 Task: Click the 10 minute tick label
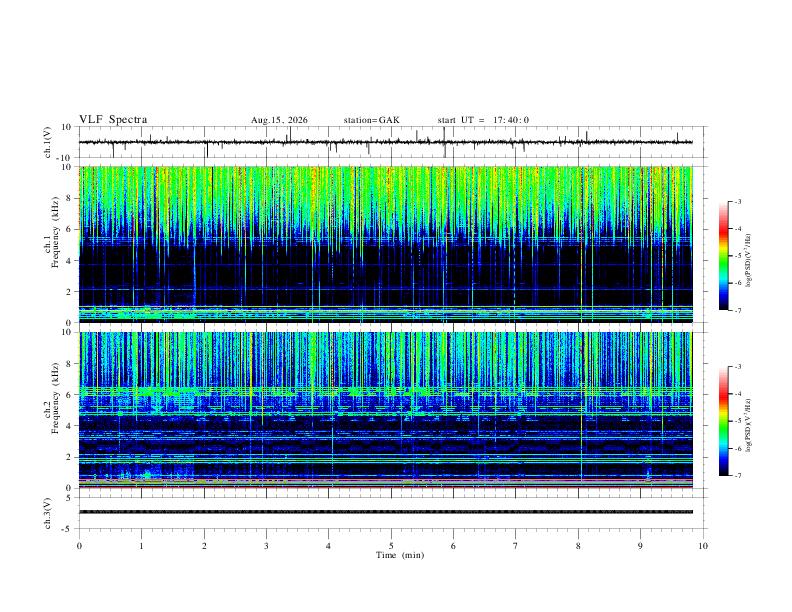point(703,546)
